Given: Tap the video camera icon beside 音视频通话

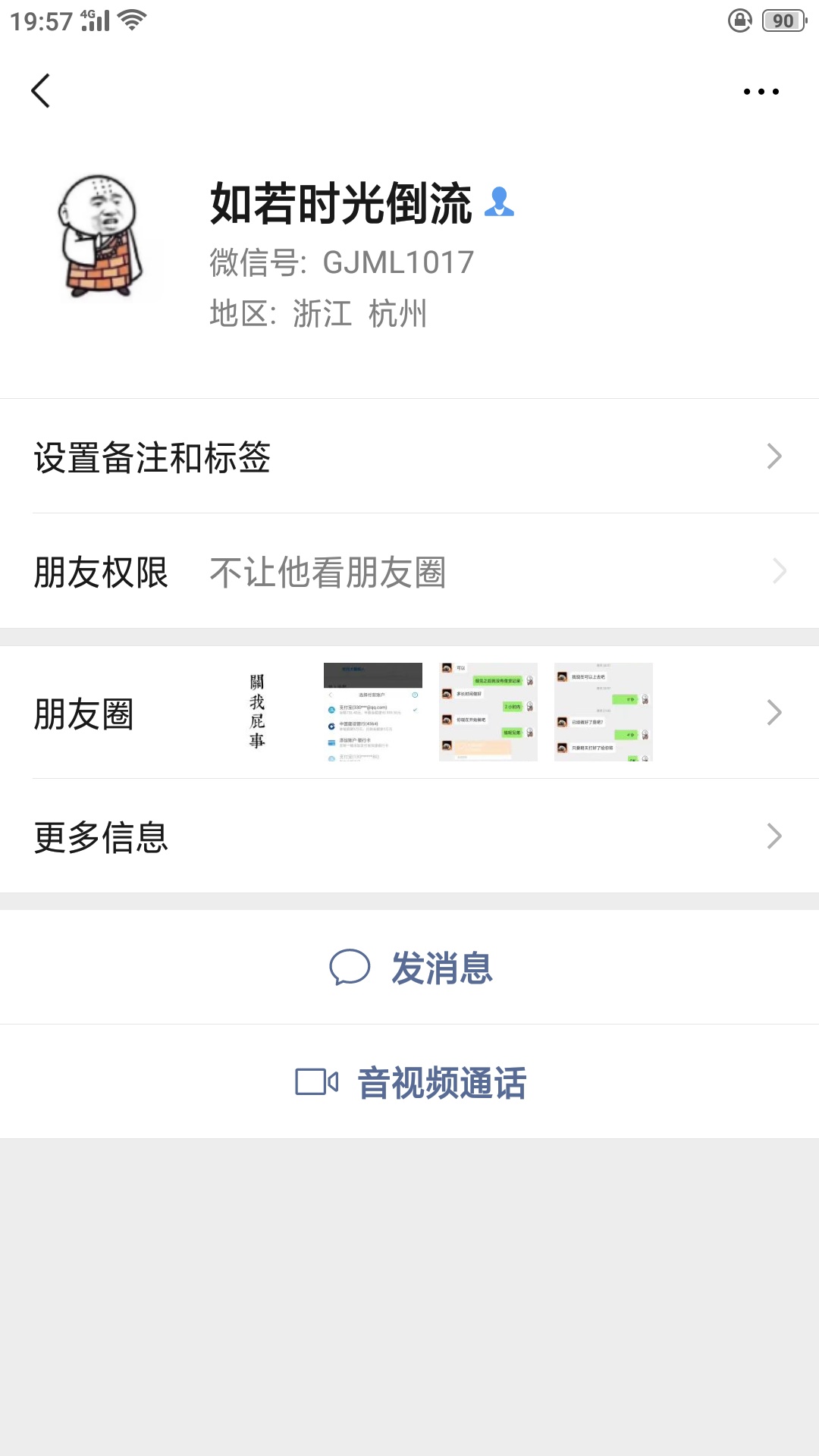Looking at the screenshot, I should [317, 1082].
